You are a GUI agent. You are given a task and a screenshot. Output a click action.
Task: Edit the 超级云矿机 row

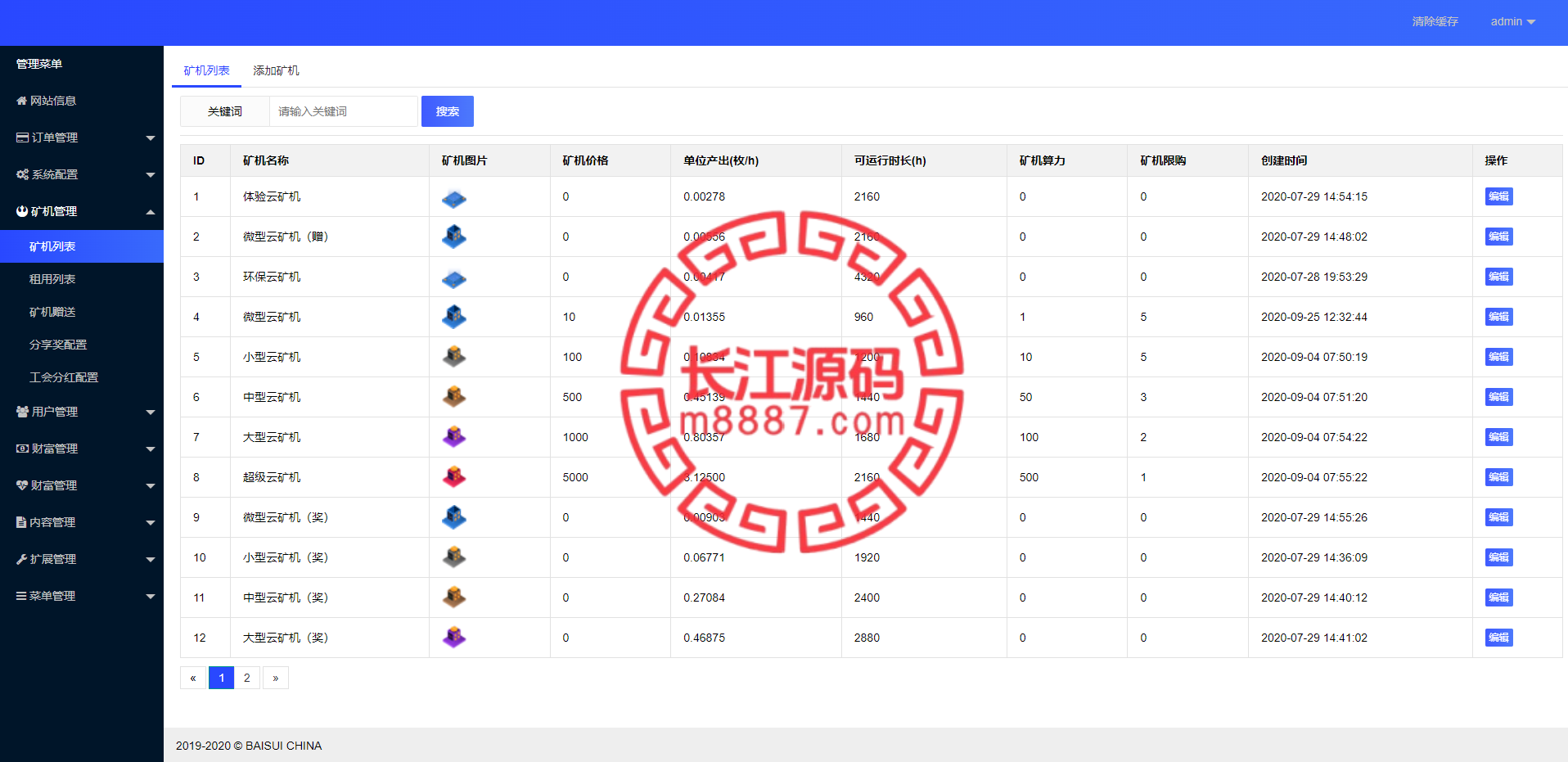pos(1498,477)
